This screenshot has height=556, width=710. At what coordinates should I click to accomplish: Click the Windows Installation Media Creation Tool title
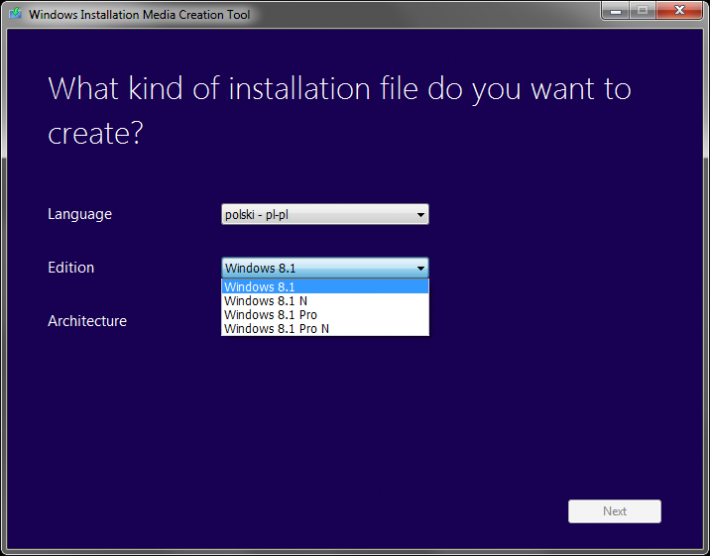[x=139, y=14]
